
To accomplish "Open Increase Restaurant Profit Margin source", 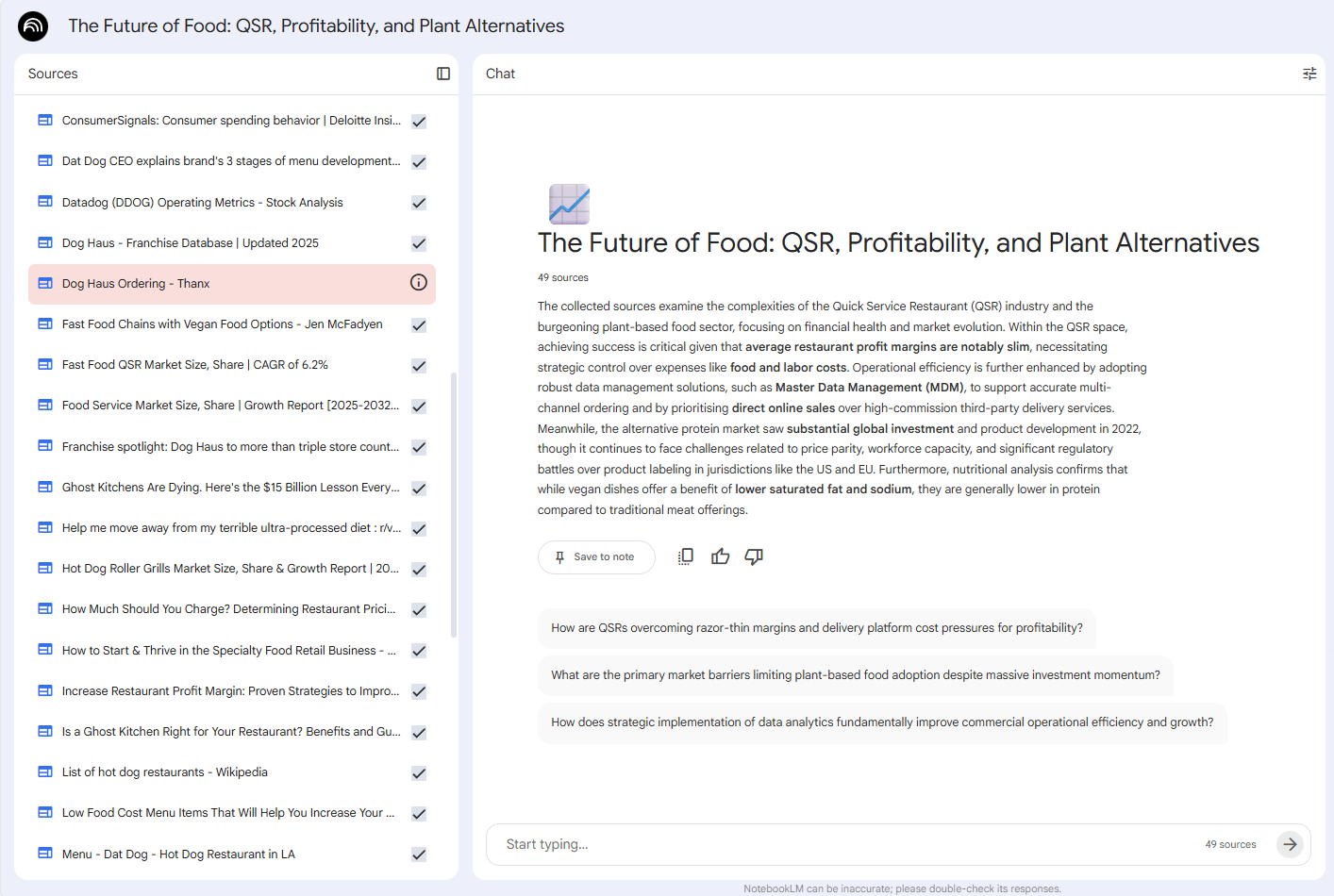I will 230,691.
